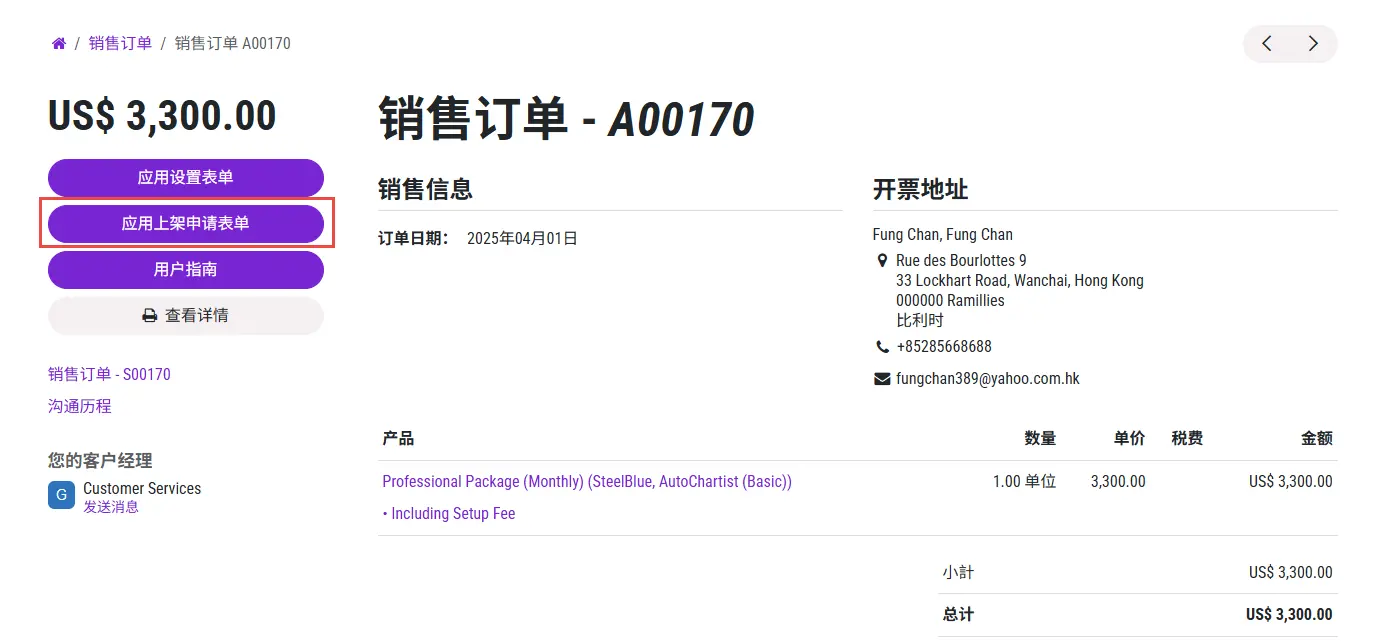Click Customer Services avatar icon
The height and width of the screenshot is (644, 1400).
coord(62,496)
